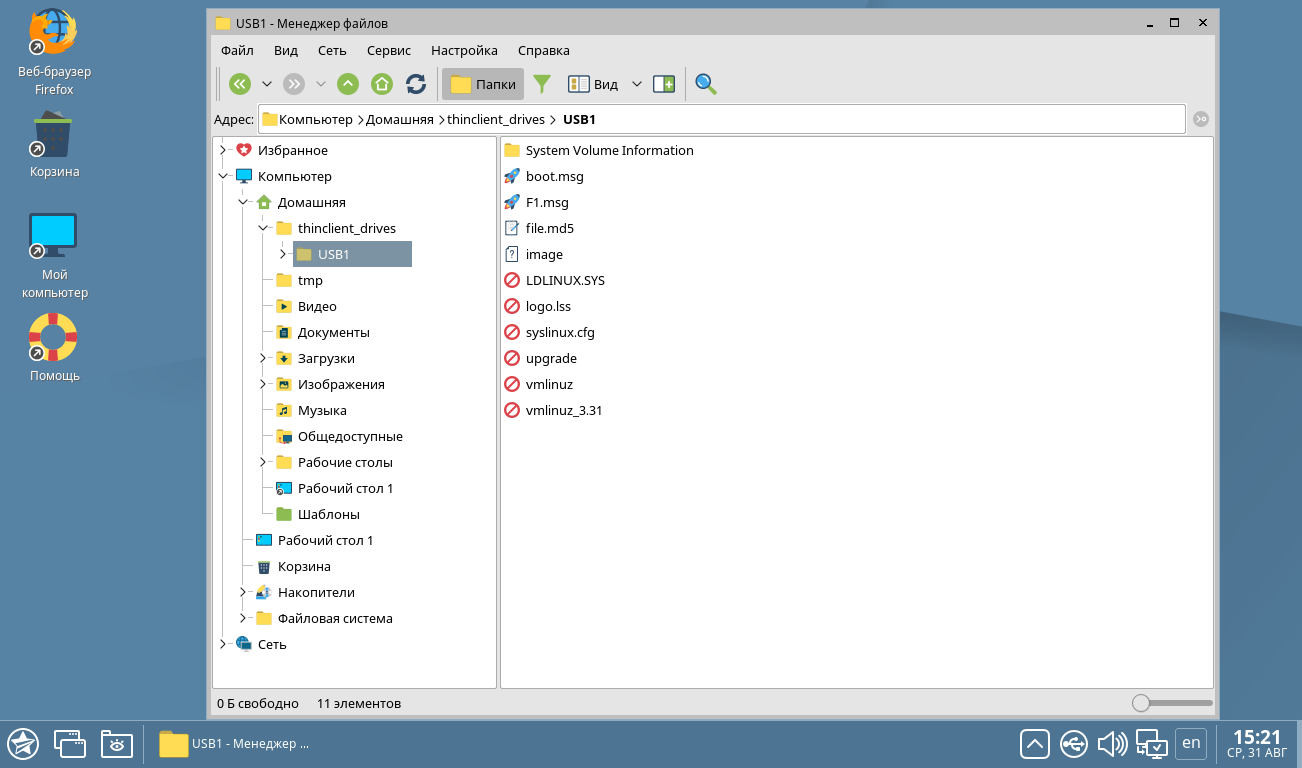Screen dimensions: 1302x768
Task: Open the Справка menu for help
Action: [x=542, y=50]
